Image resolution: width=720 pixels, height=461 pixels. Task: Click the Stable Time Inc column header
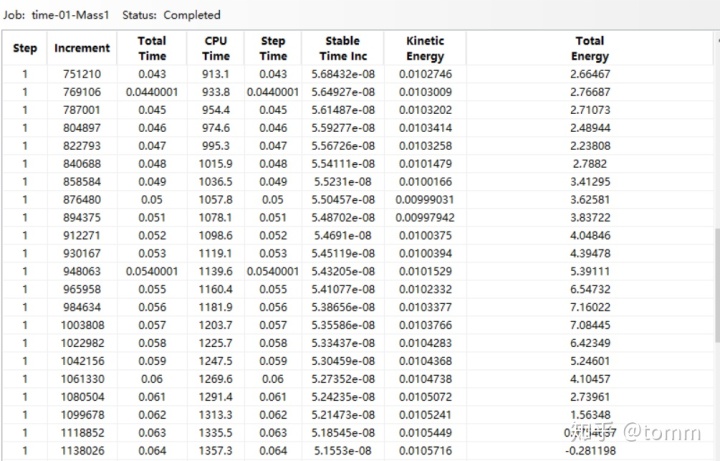343,48
